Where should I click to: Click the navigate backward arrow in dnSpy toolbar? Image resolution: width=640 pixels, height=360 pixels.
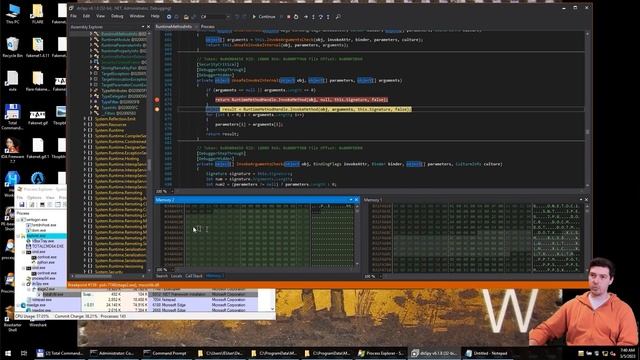(169, 17)
